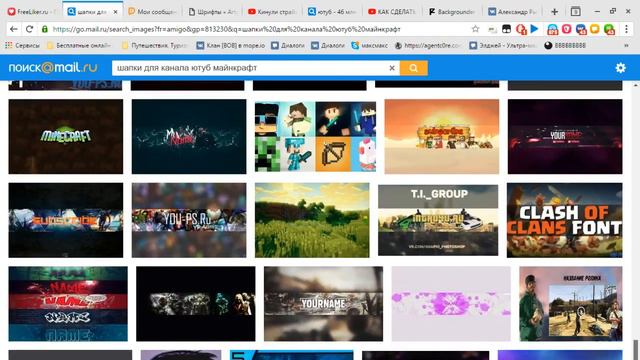The height and width of the screenshot is (360, 640).
Task: Click the blue play extension icon
Action: pyautogui.click(x=534, y=29)
